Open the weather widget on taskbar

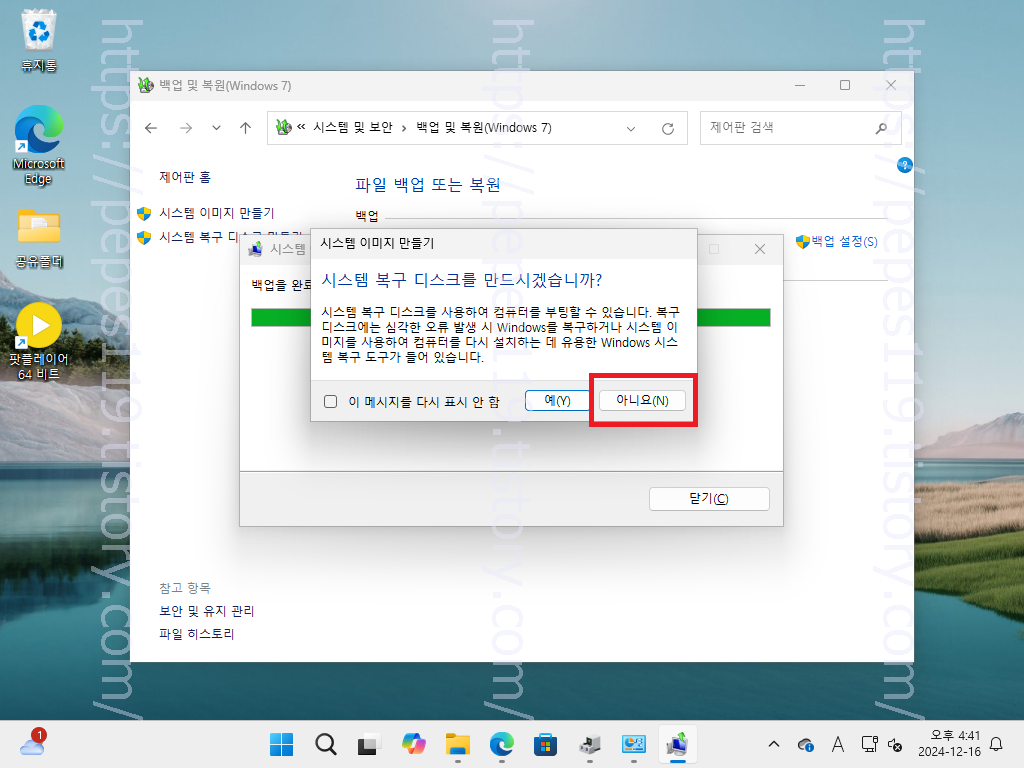[x=33, y=743]
